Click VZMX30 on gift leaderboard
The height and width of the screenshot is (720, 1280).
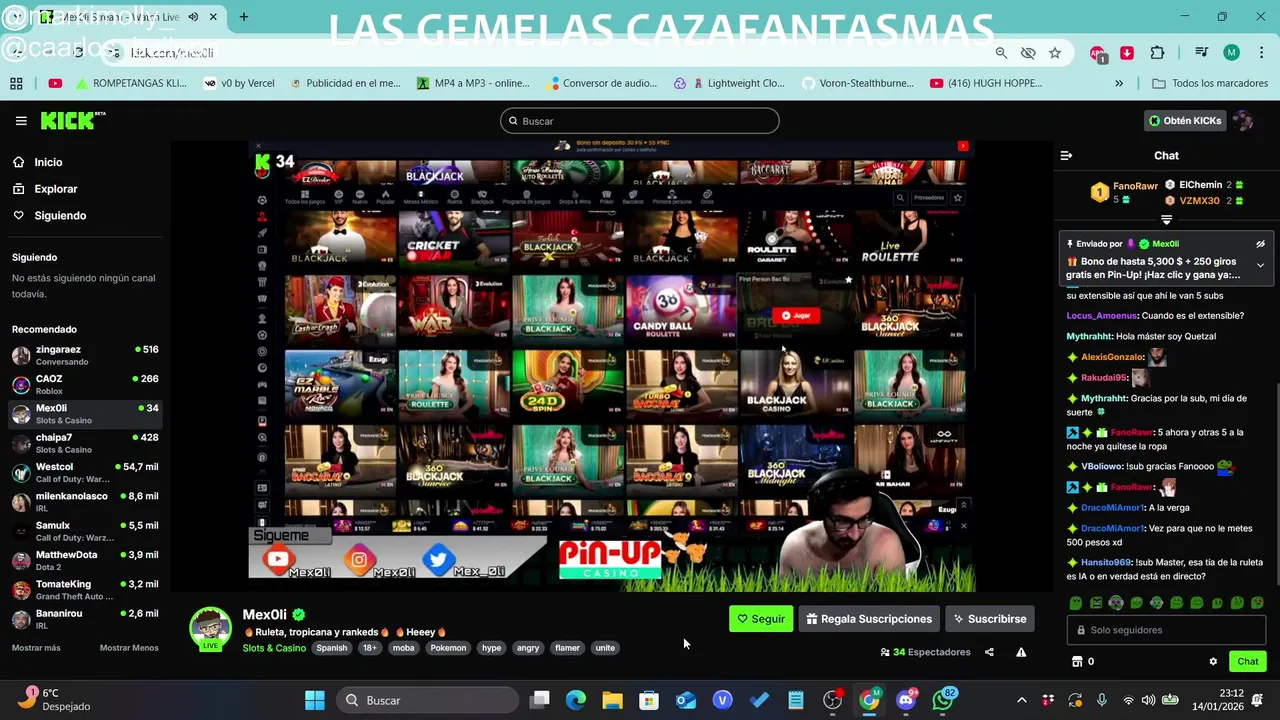[x=1199, y=201]
